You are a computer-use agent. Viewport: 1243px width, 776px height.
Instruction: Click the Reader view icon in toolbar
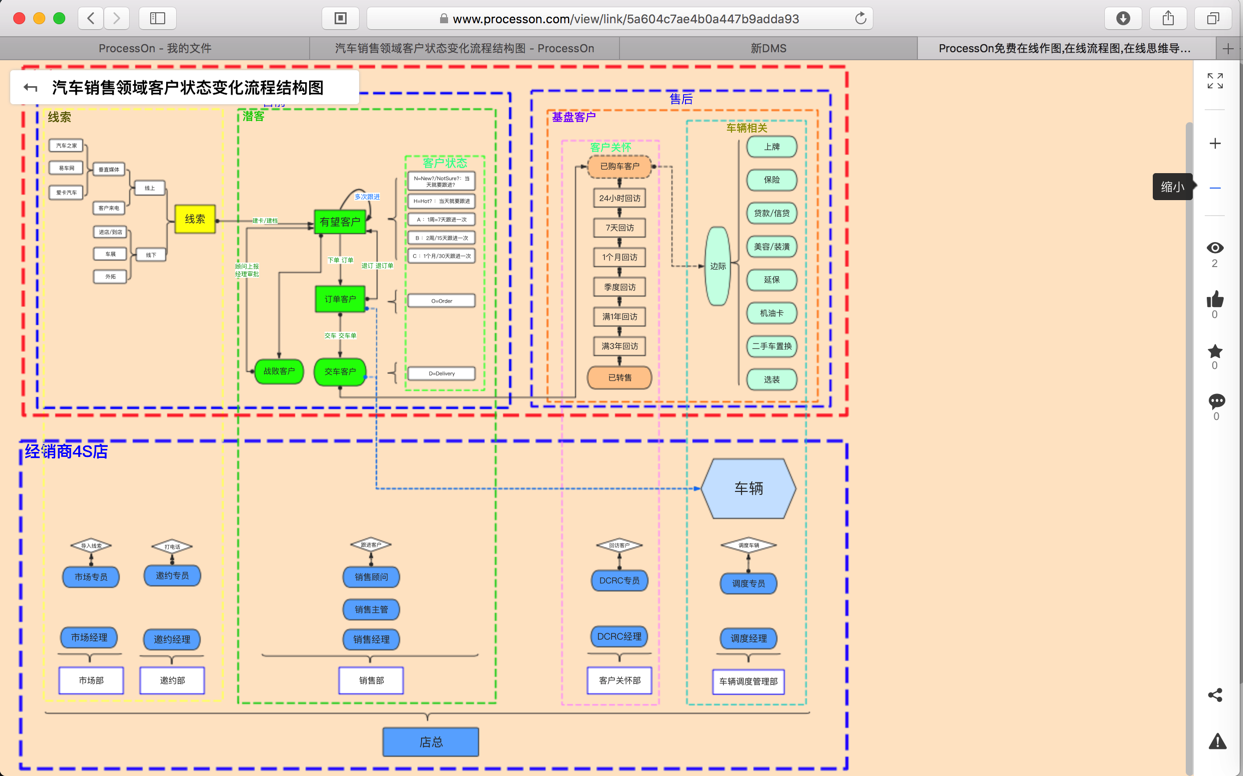pyautogui.click(x=341, y=18)
